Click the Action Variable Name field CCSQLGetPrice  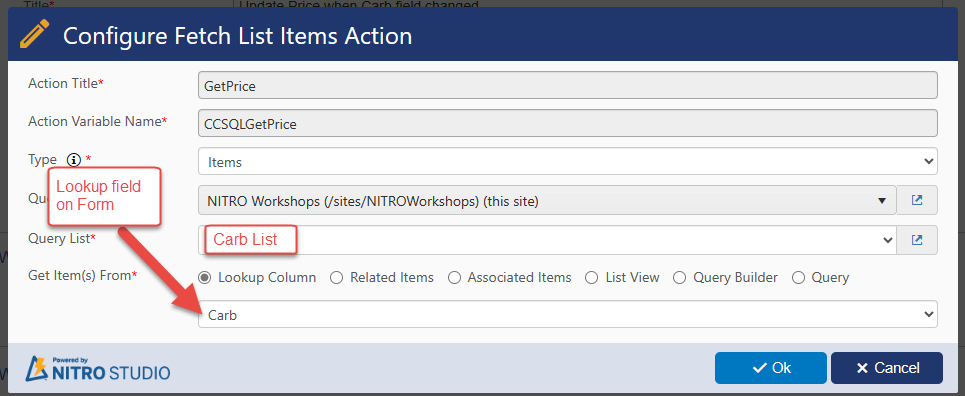click(567, 123)
